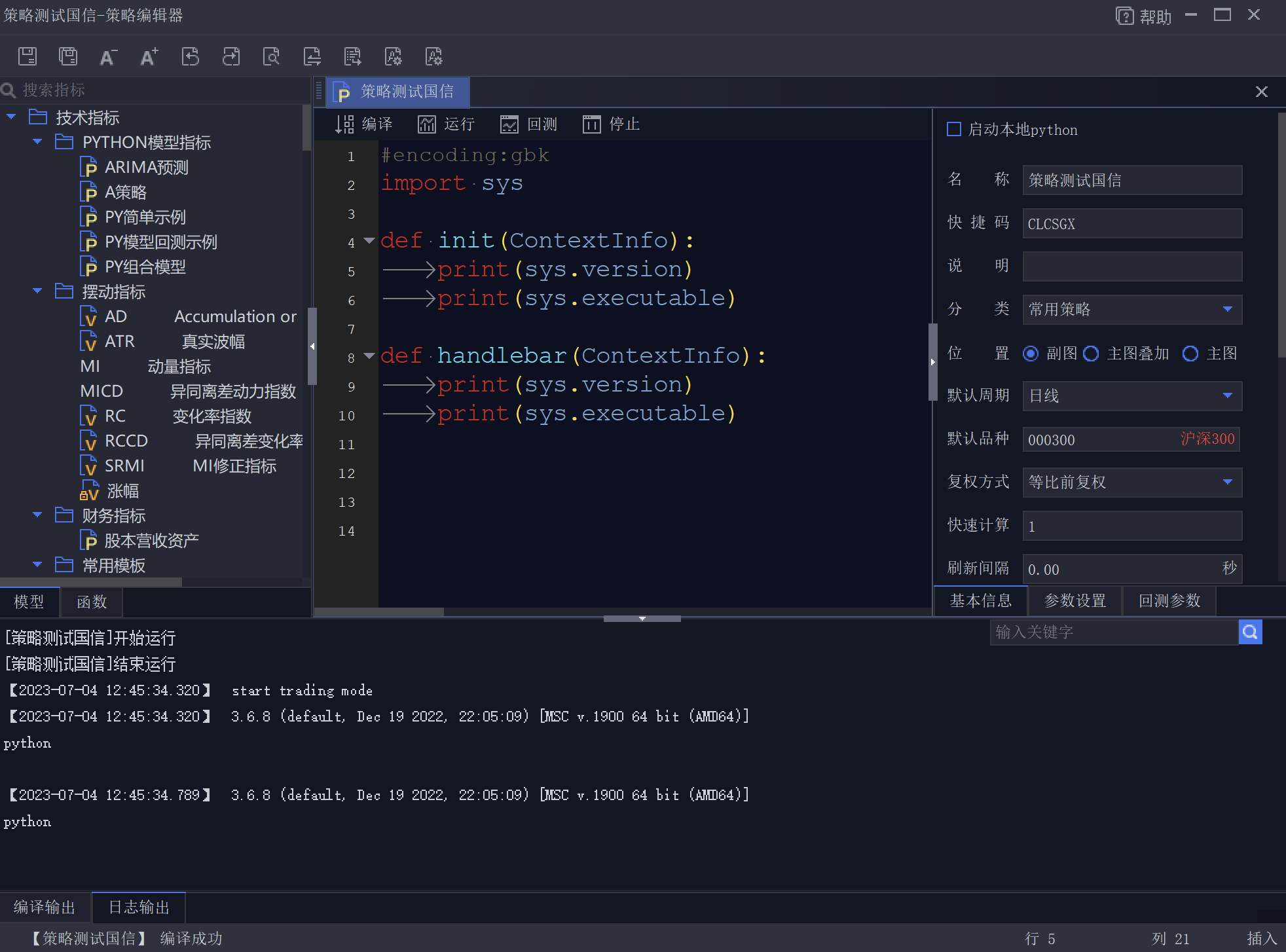The height and width of the screenshot is (952, 1286).
Task: Collapse the PYTHON模型指标 tree folder
Action: [x=37, y=142]
